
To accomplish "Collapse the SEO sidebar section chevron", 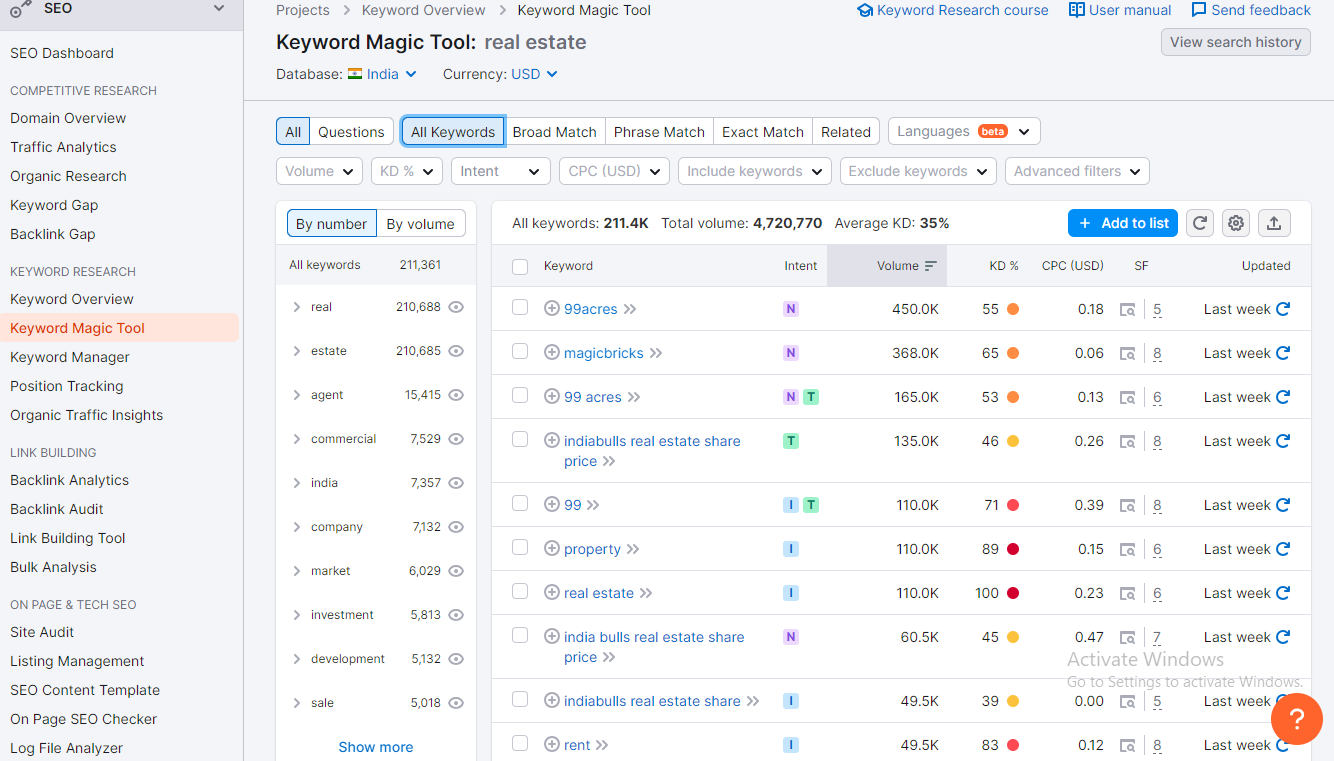I will pyautogui.click(x=220, y=9).
